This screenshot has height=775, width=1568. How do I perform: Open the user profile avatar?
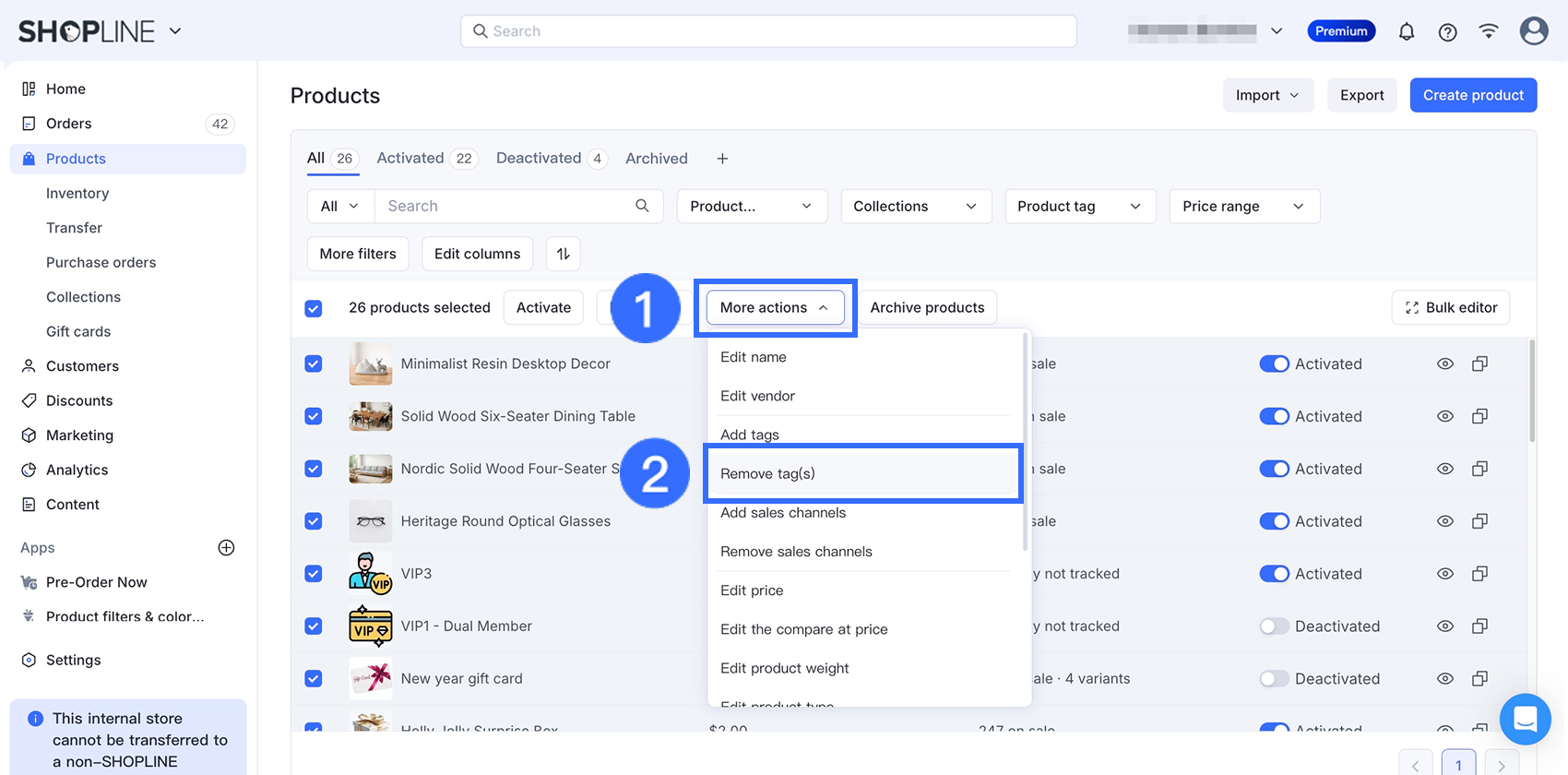pos(1533,31)
